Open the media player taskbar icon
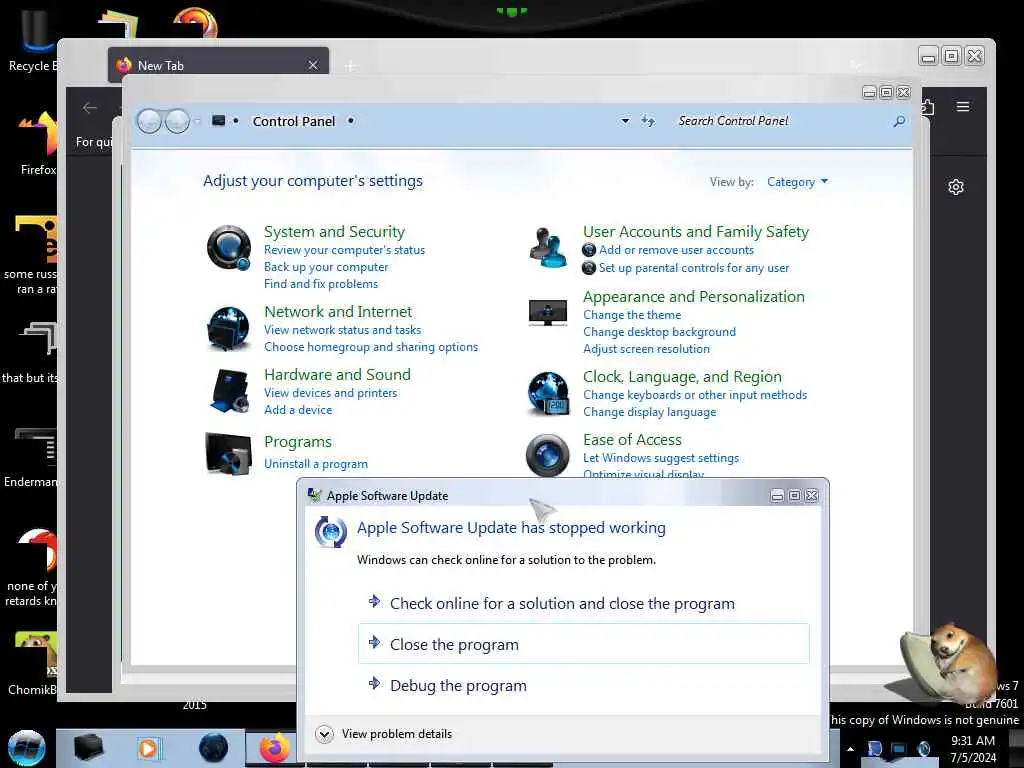This screenshot has height=768, width=1024. tap(148, 748)
